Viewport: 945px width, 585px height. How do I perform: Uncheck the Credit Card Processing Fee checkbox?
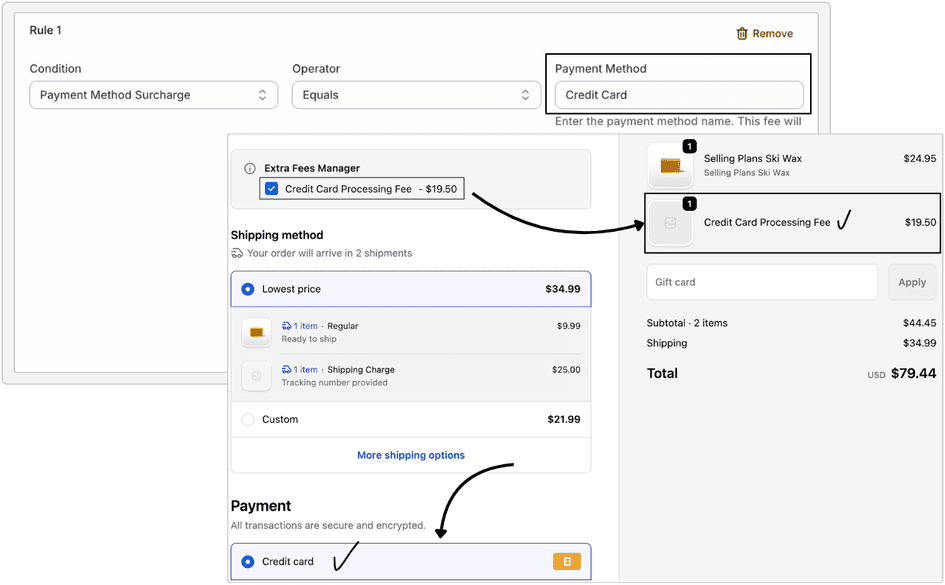tap(271, 188)
